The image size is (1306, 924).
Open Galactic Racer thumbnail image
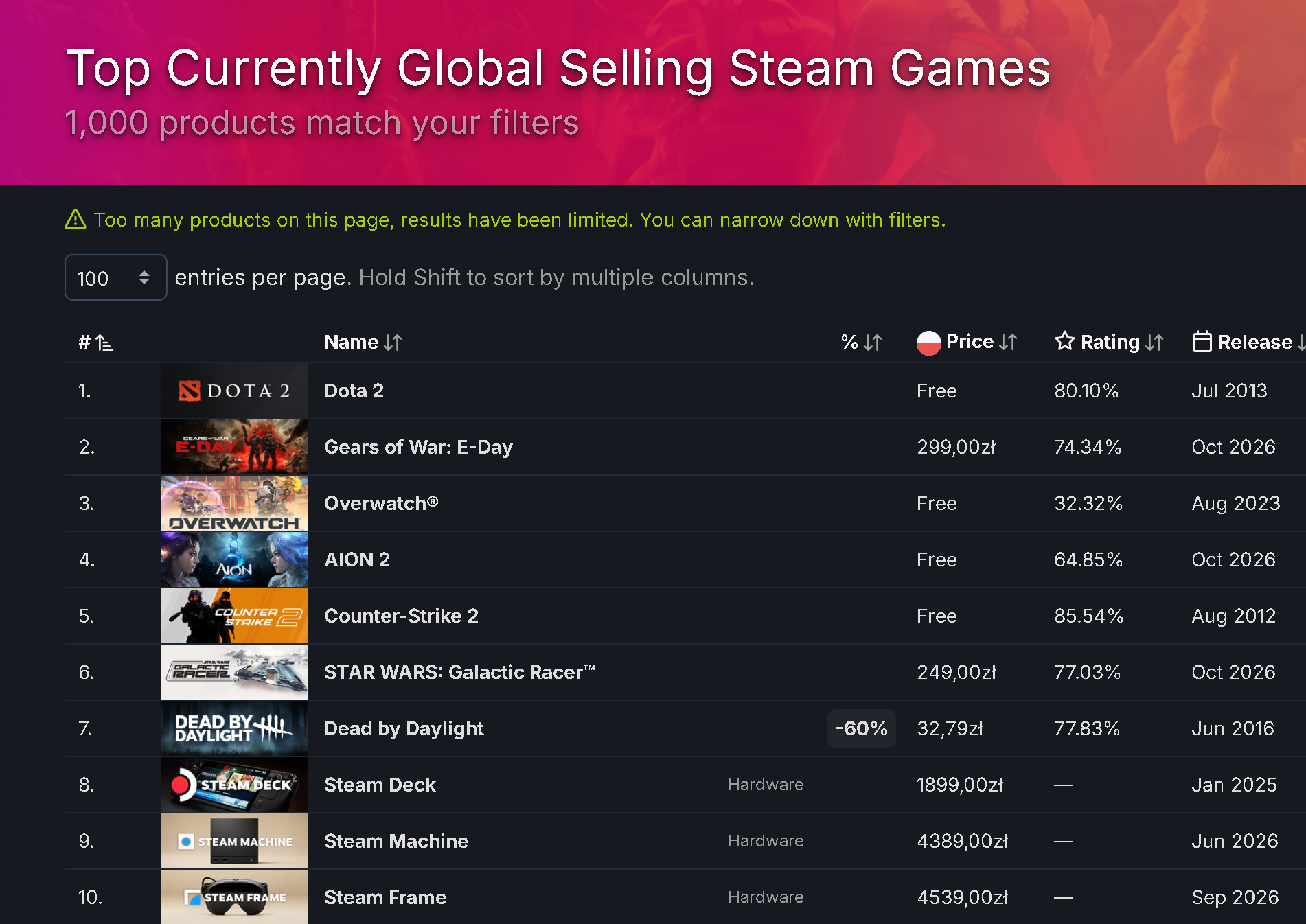(234, 672)
